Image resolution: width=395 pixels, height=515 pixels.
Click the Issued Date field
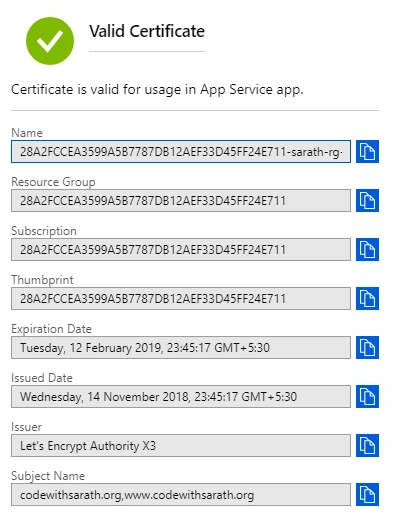(x=181, y=397)
